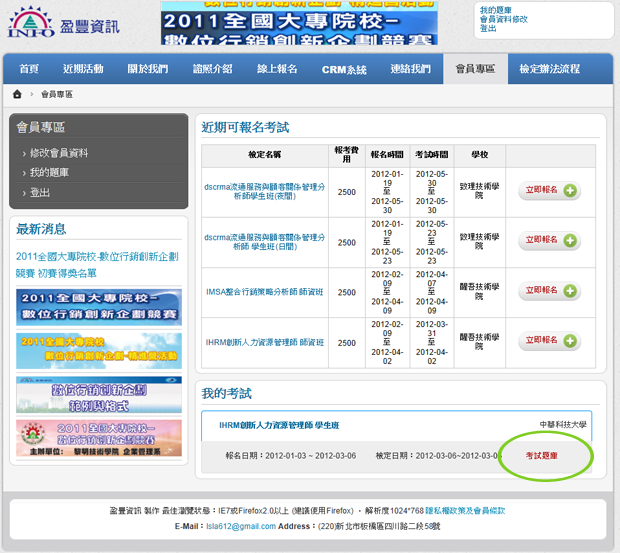Click 立即報名 for dscrma evening class
Screen dimensions: 620x553
(x=549, y=191)
